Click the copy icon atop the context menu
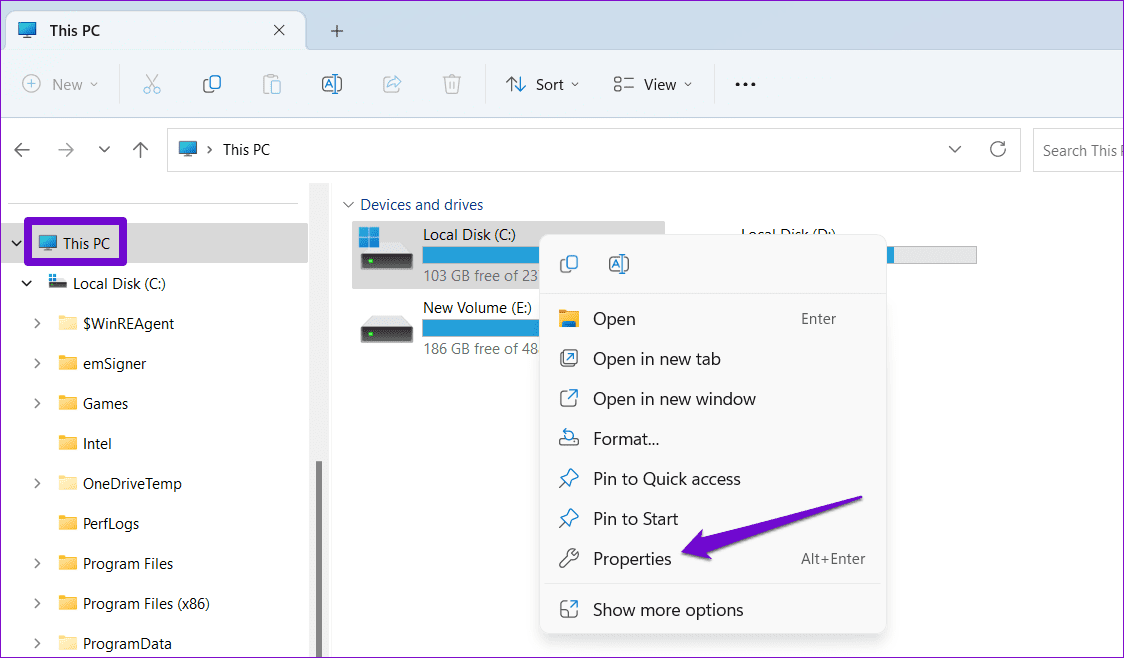 (x=569, y=264)
